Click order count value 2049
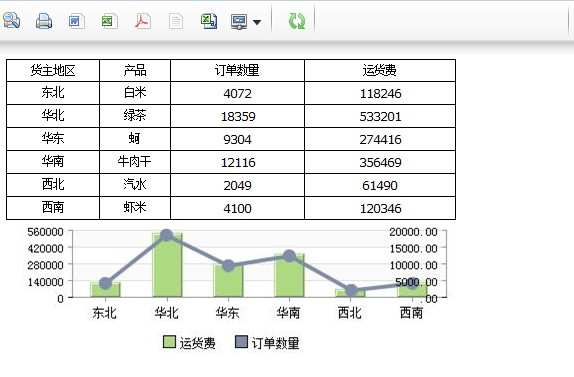The height and width of the screenshot is (377, 574). click(237, 185)
